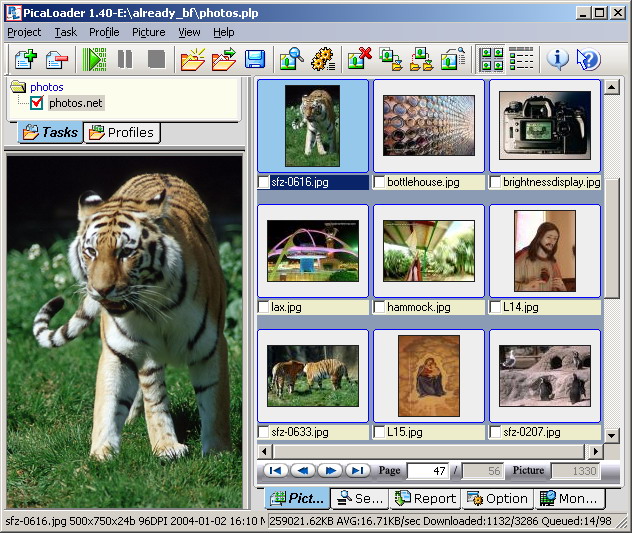632x533 pixels.
Task: Click the Page number input field
Action: point(427,471)
